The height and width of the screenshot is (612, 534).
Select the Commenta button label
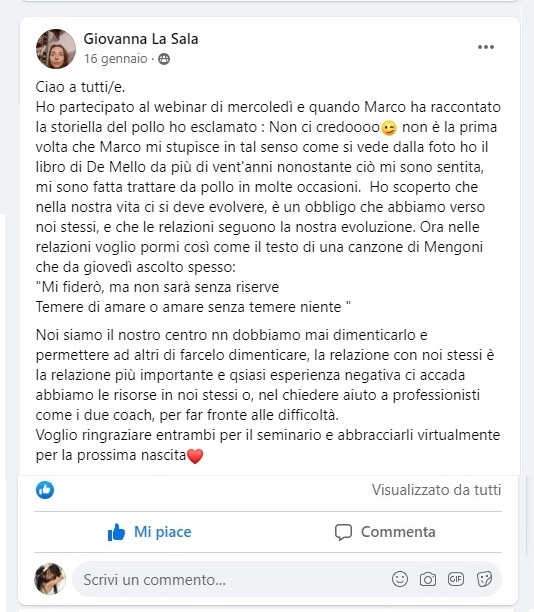pyautogui.click(x=398, y=532)
